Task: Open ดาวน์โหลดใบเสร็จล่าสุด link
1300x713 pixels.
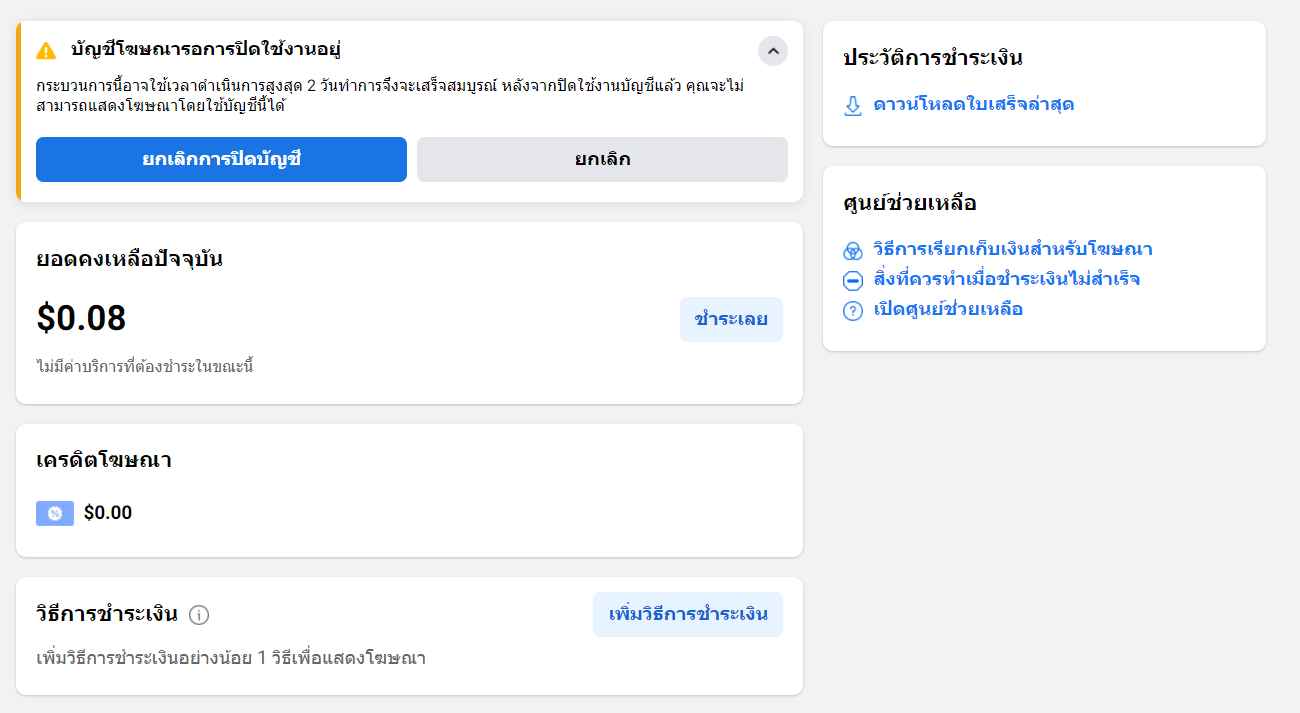Action: pos(973,104)
